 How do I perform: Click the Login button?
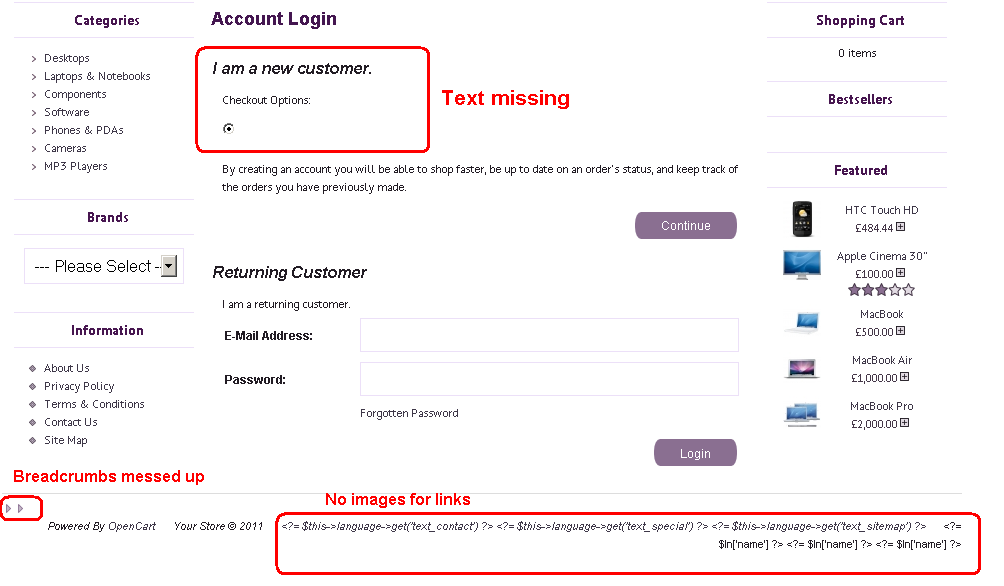click(x=695, y=453)
